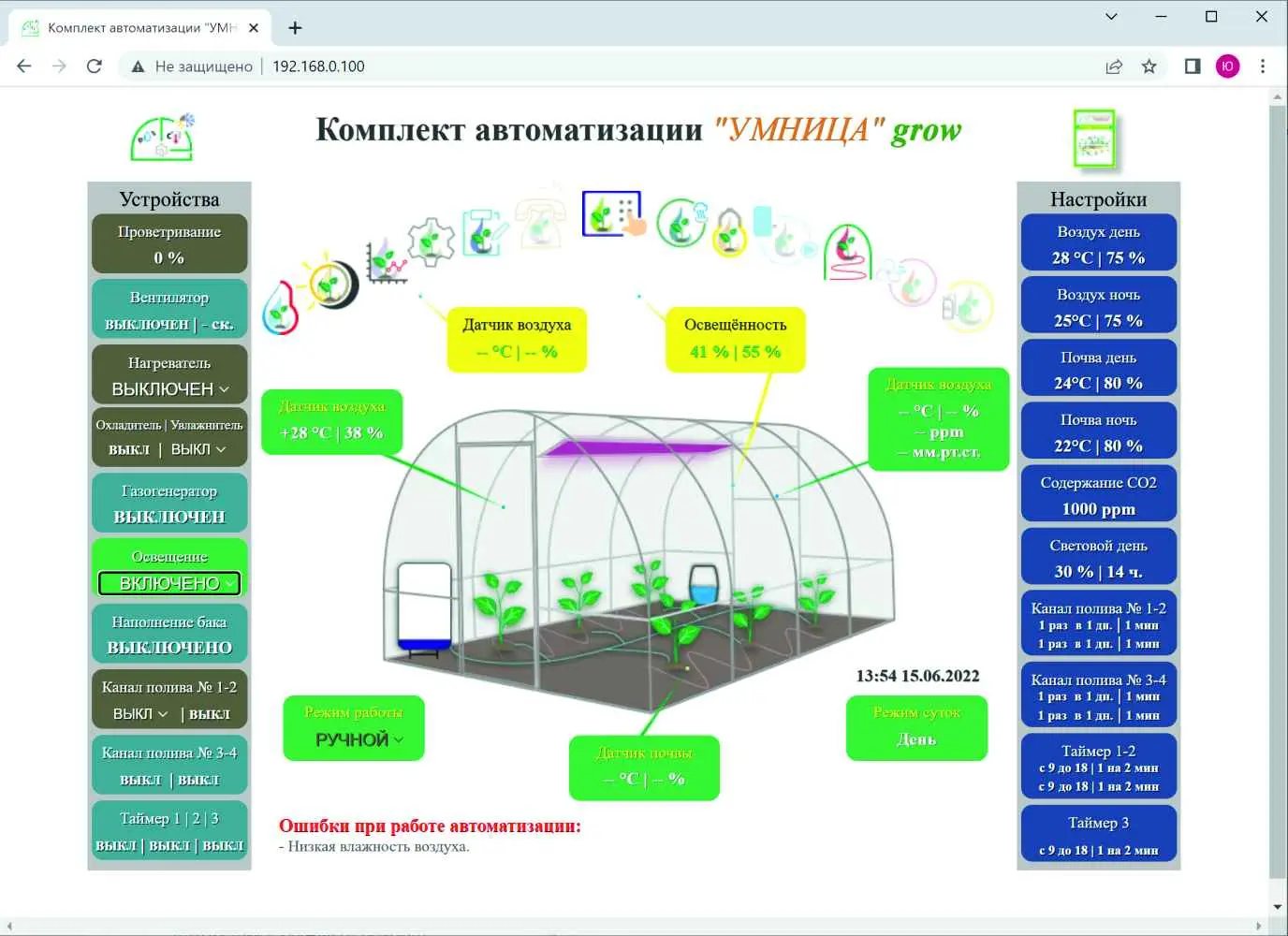Open the Увлажнитель ВЫКЛ dropdown
This screenshot has width=1288, height=936.
198,449
